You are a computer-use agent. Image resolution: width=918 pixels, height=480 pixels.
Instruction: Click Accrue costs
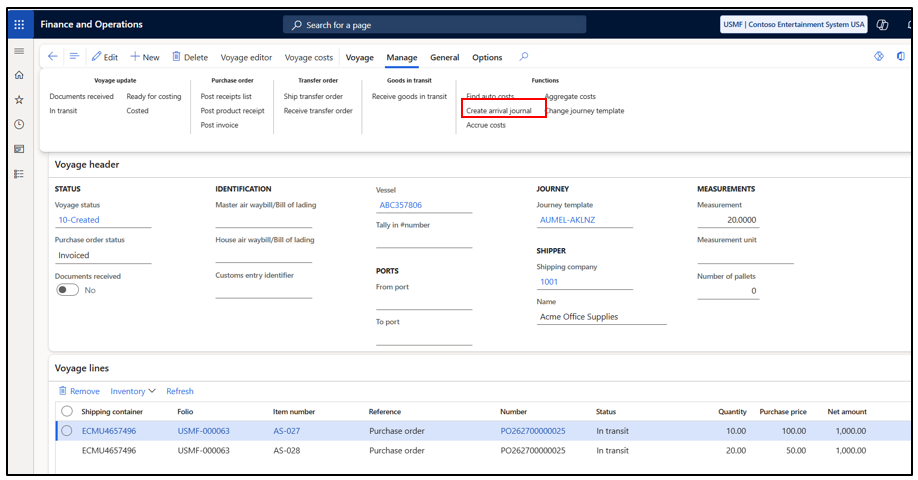[486, 125]
